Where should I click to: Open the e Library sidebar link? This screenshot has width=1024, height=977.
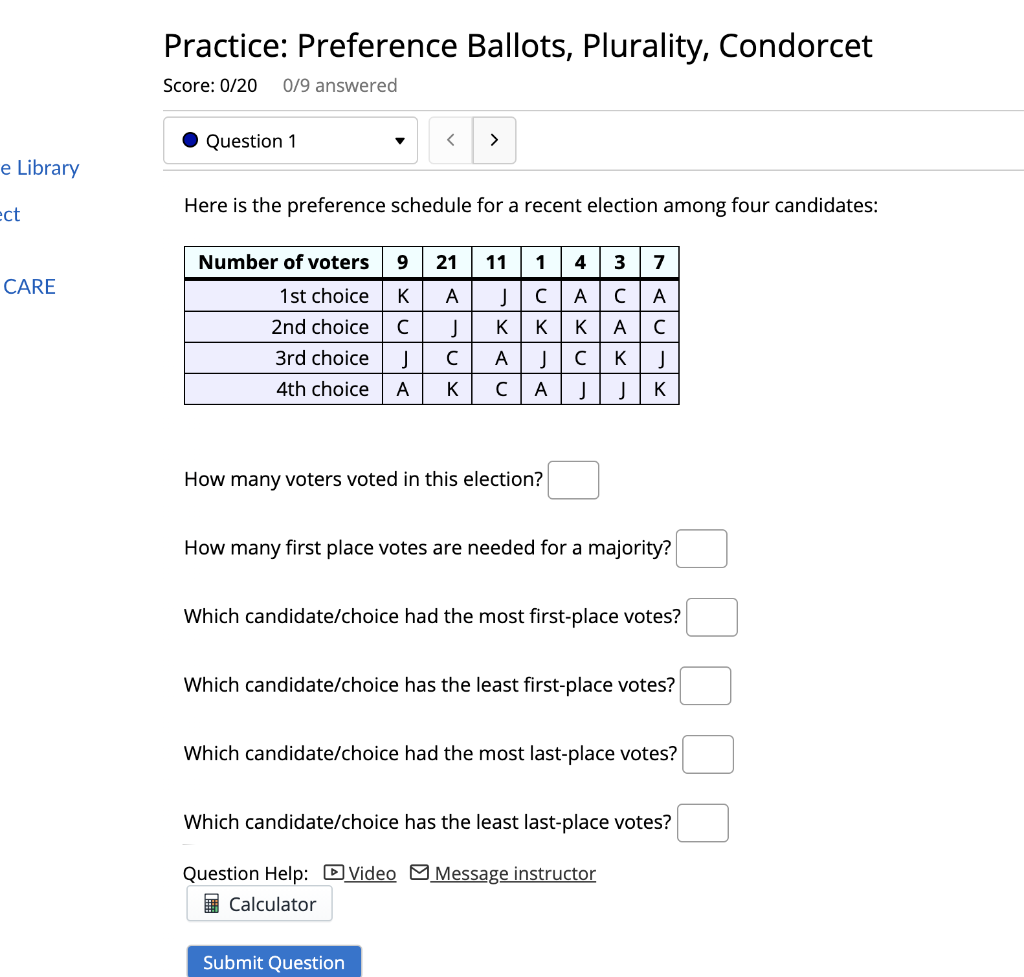pyautogui.click(x=39, y=167)
